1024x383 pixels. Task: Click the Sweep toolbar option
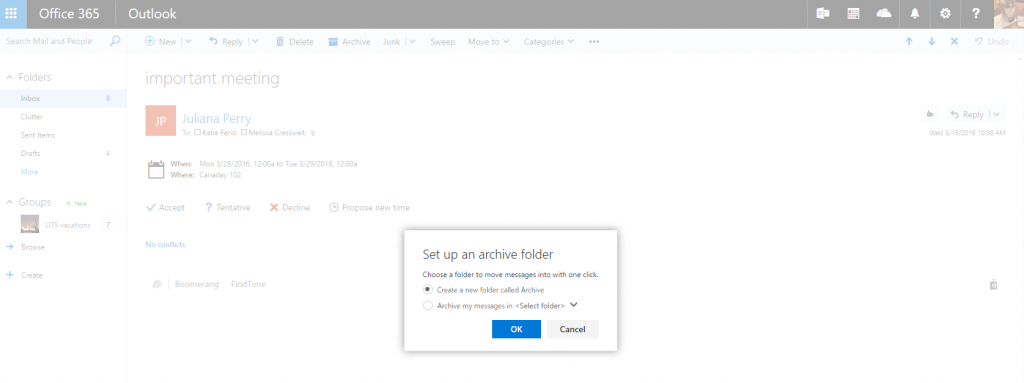click(x=442, y=41)
